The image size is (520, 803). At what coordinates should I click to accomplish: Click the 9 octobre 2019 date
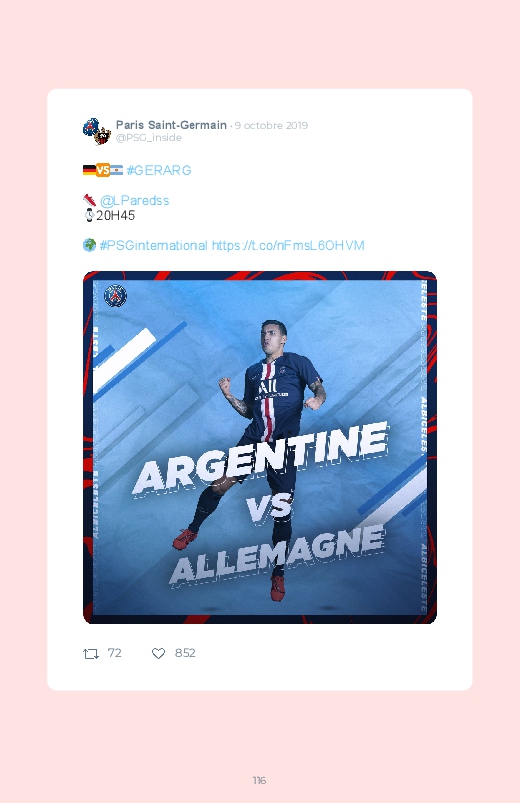coord(271,125)
